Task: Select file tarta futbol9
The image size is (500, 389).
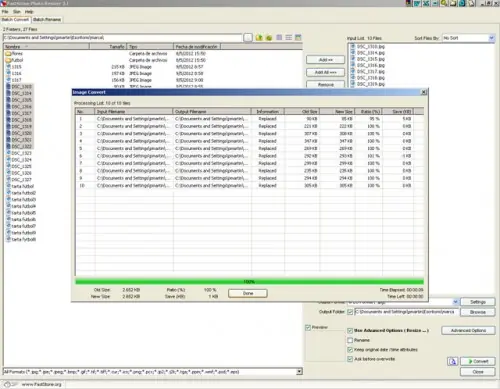Action: tap(21, 233)
